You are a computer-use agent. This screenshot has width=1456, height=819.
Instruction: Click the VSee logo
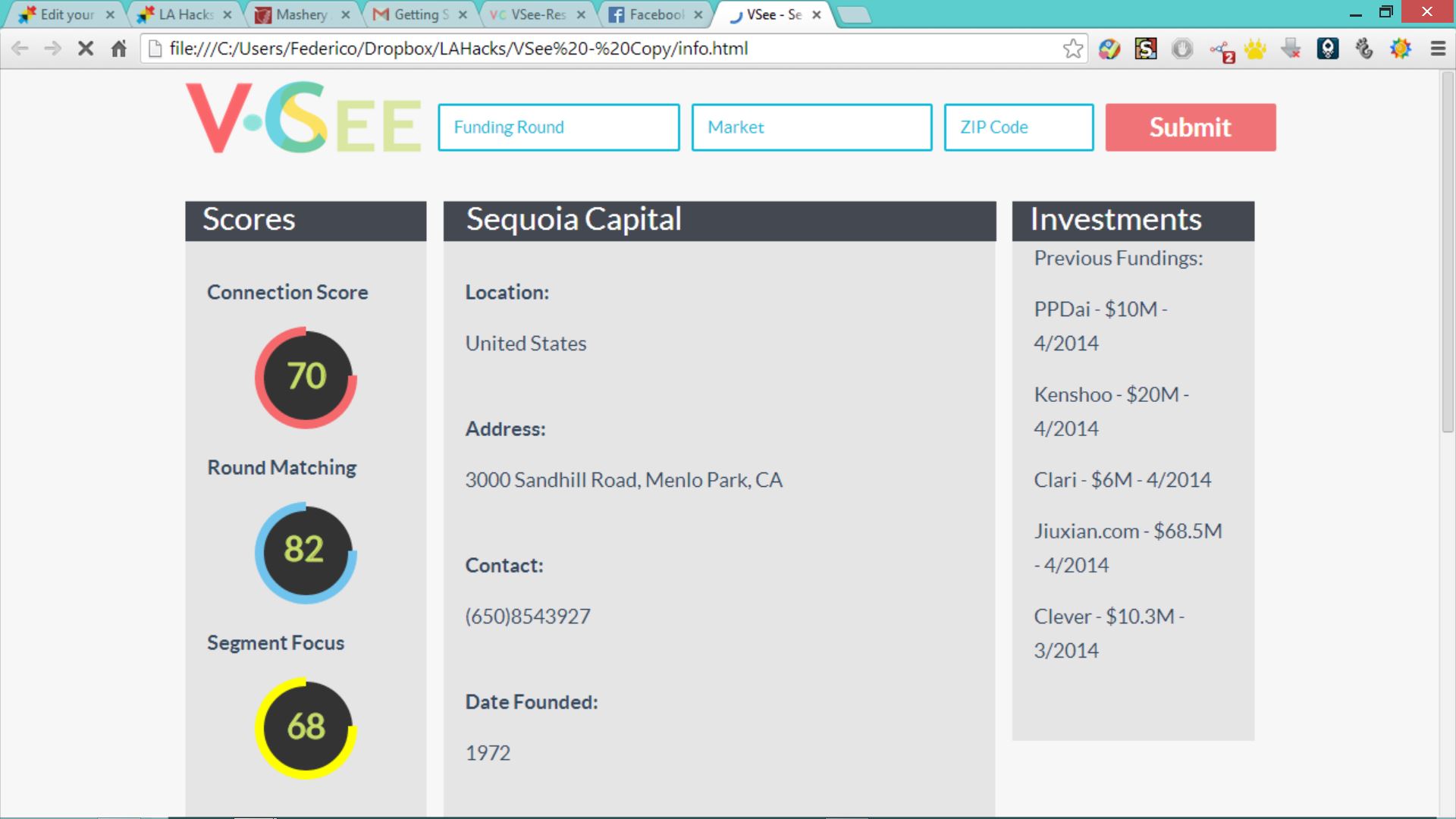tap(303, 118)
